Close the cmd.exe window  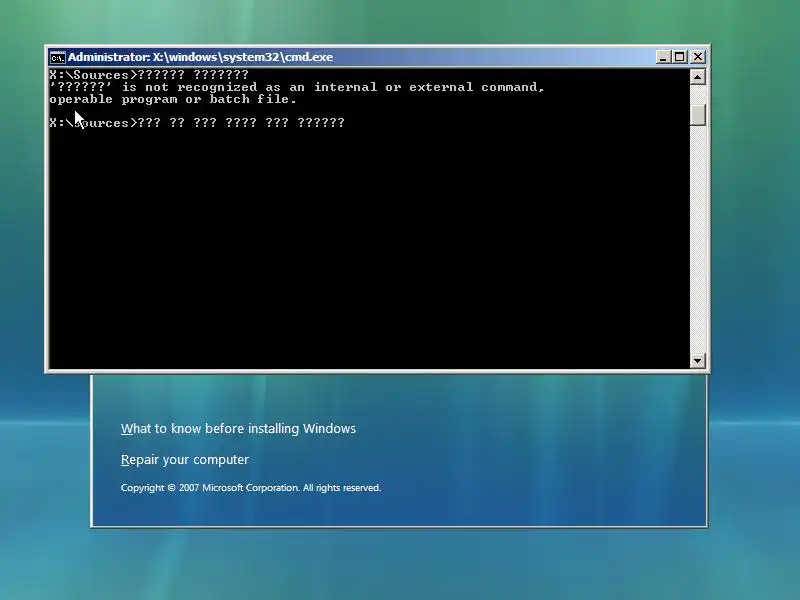pos(698,57)
